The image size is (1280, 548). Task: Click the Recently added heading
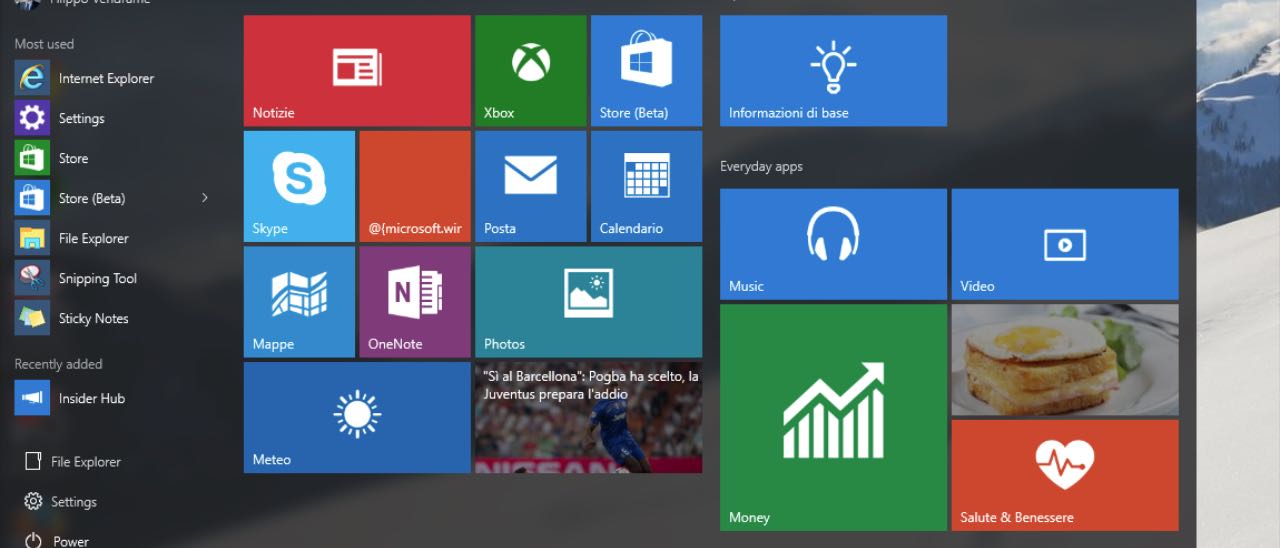pyautogui.click(x=58, y=364)
